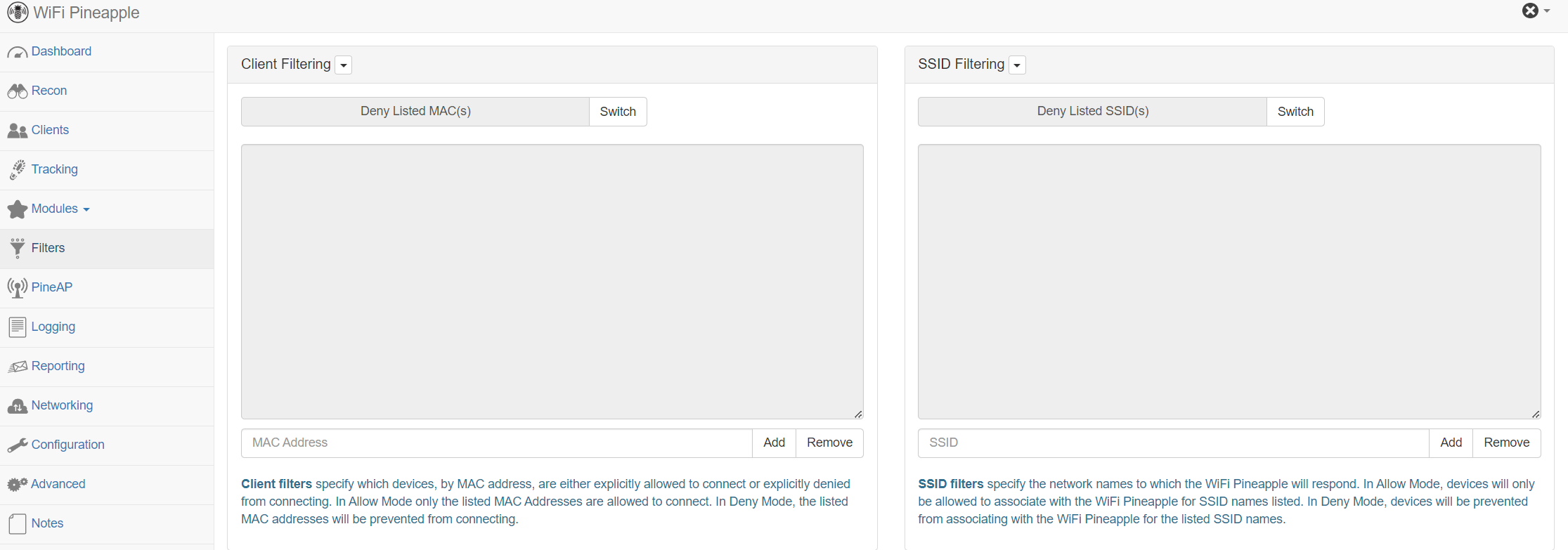Click the PineAP antenna icon
Screen dimensions: 1568x550
pyautogui.click(x=17, y=288)
